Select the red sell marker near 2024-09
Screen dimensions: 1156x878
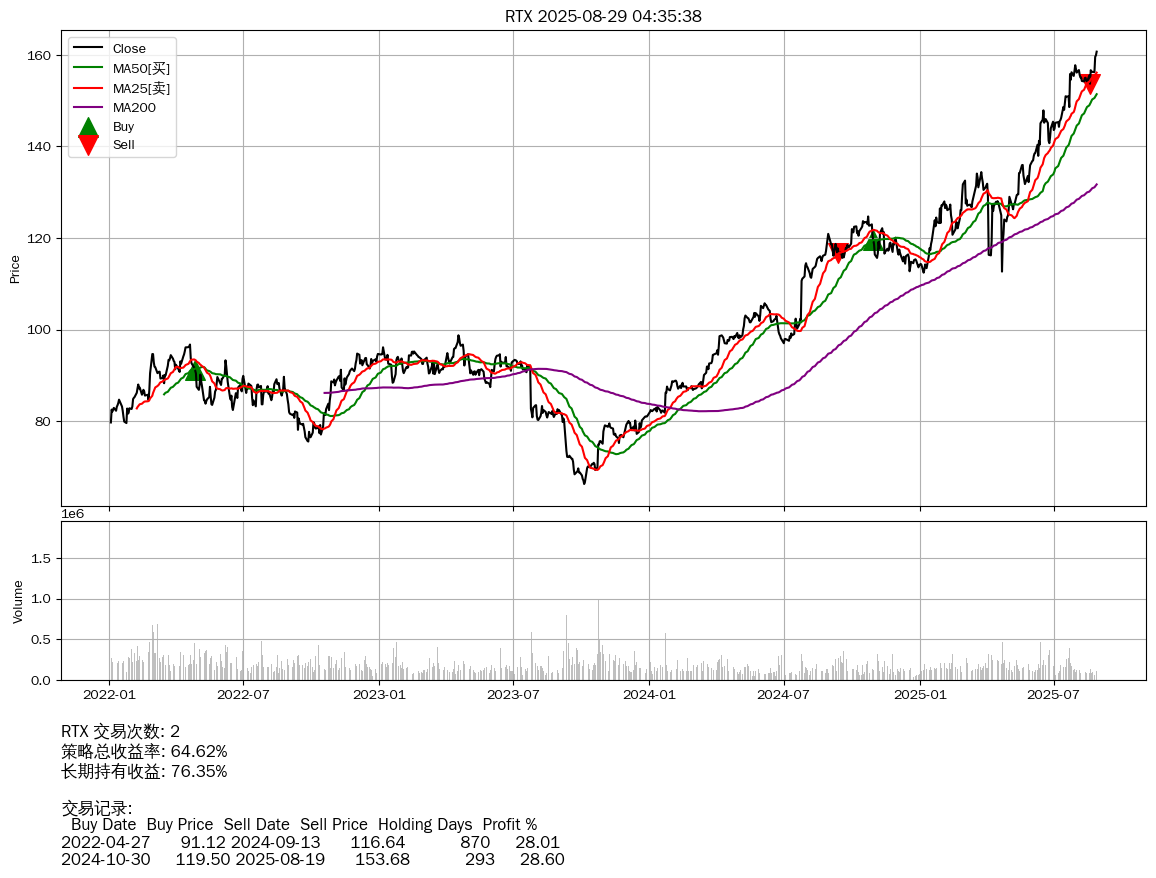(840, 252)
